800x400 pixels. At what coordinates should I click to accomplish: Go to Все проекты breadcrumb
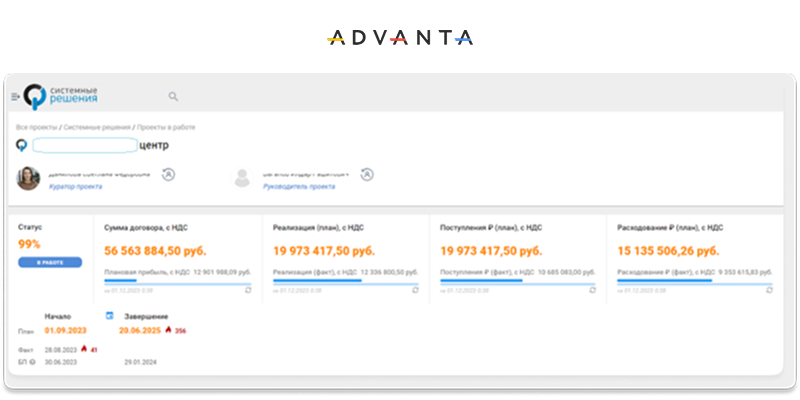tap(36, 128)
